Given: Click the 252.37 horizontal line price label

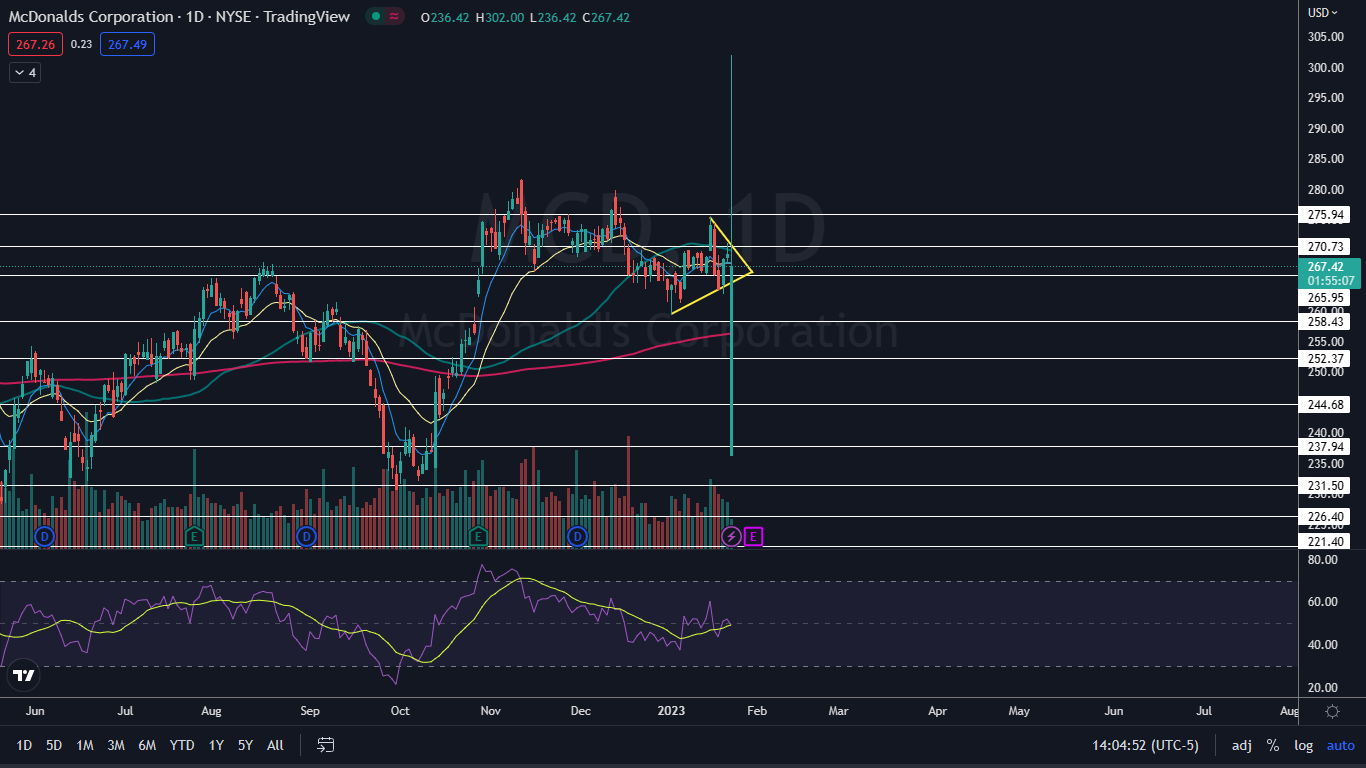Looking at the screenshot, I should click(1324, 358).
